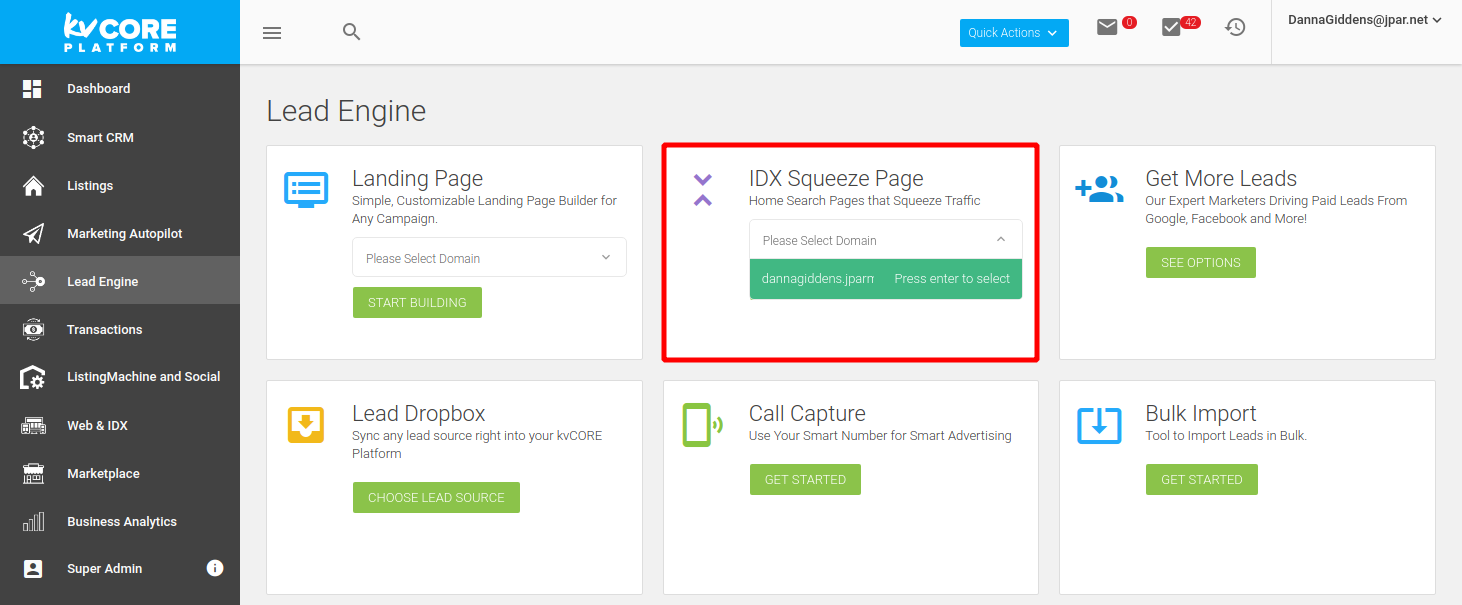This screenshot has width=1462, height=605.
Task: Collapse the IDX Squeeze Page domain dropdown
Action: (886, 240)
